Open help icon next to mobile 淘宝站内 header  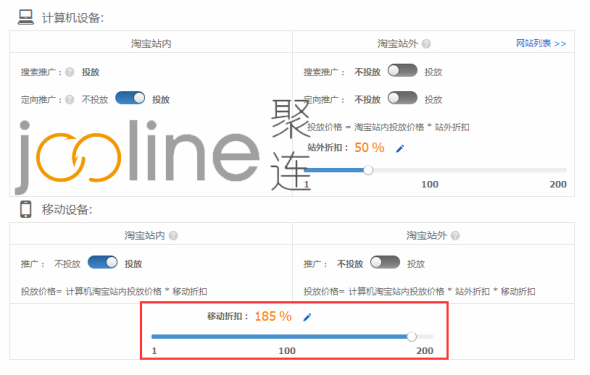coord(173,236)
